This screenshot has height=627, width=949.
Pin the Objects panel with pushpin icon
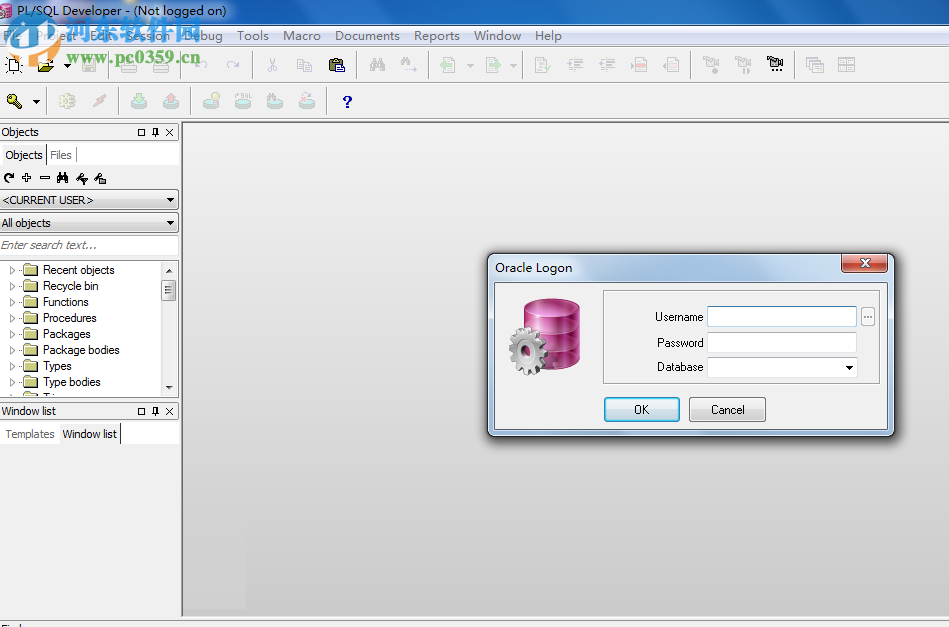click(155, 132)
